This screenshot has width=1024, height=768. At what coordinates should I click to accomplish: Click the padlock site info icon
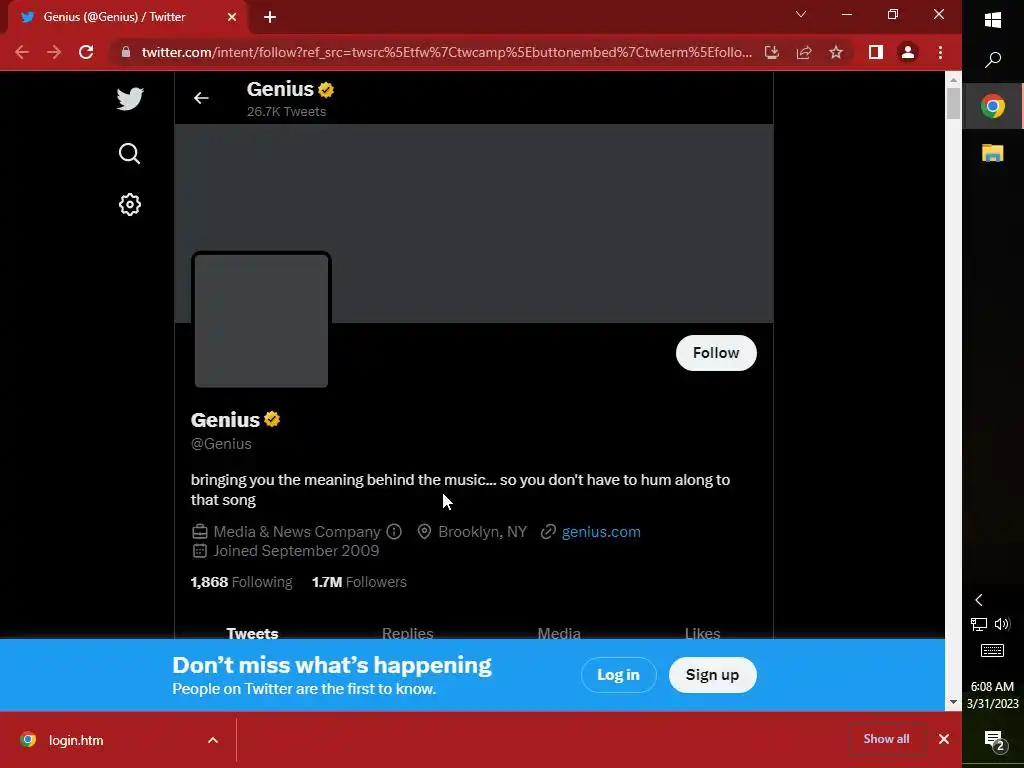[x=126, y=52]
